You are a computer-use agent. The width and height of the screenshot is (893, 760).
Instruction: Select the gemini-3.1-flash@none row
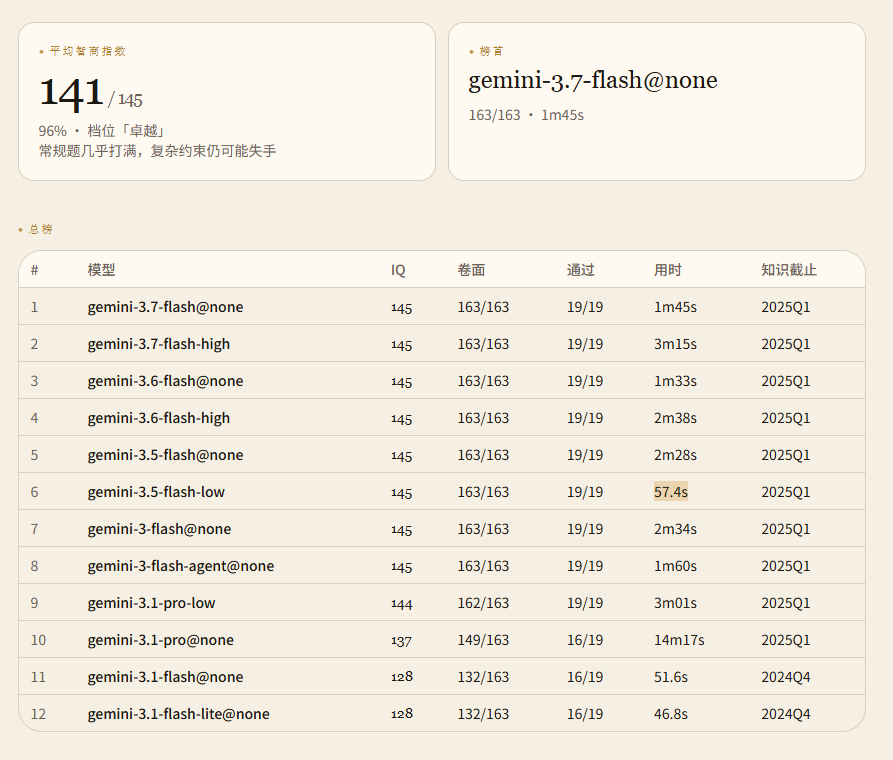(442, 677)
